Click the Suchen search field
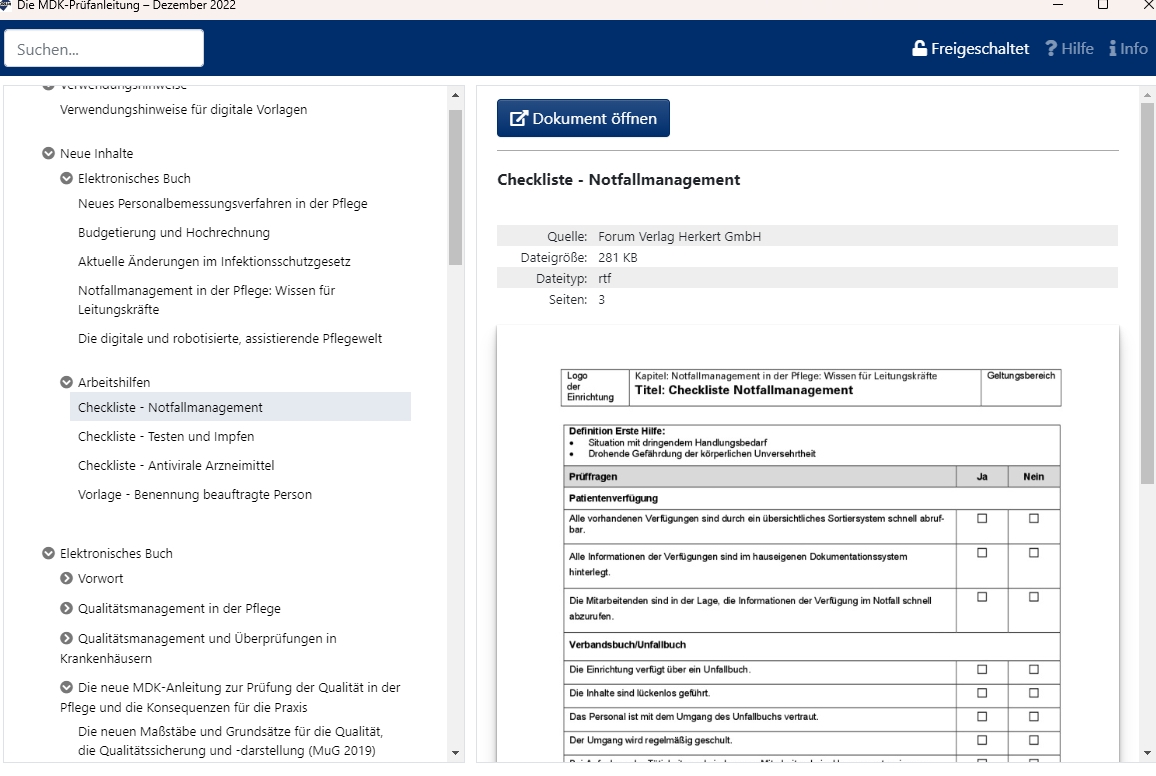Screen dimensions: 1156x776 pos(104,48)
